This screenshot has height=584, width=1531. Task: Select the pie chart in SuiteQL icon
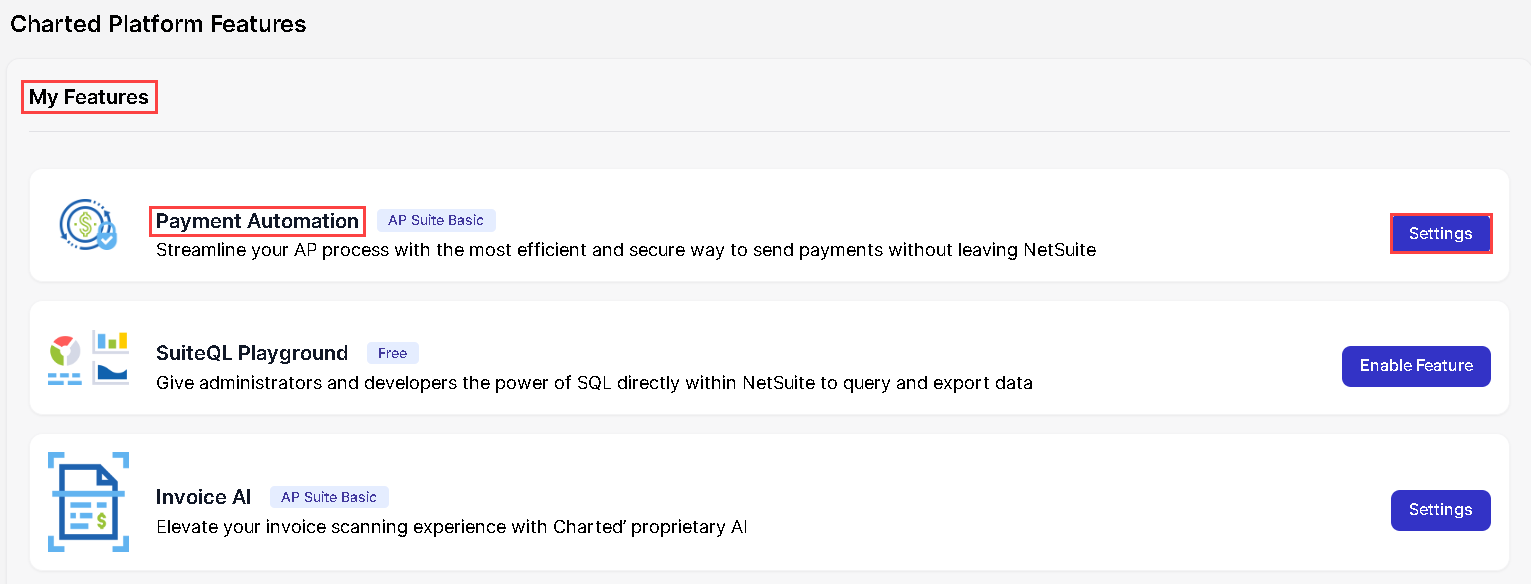click(65, 349)
